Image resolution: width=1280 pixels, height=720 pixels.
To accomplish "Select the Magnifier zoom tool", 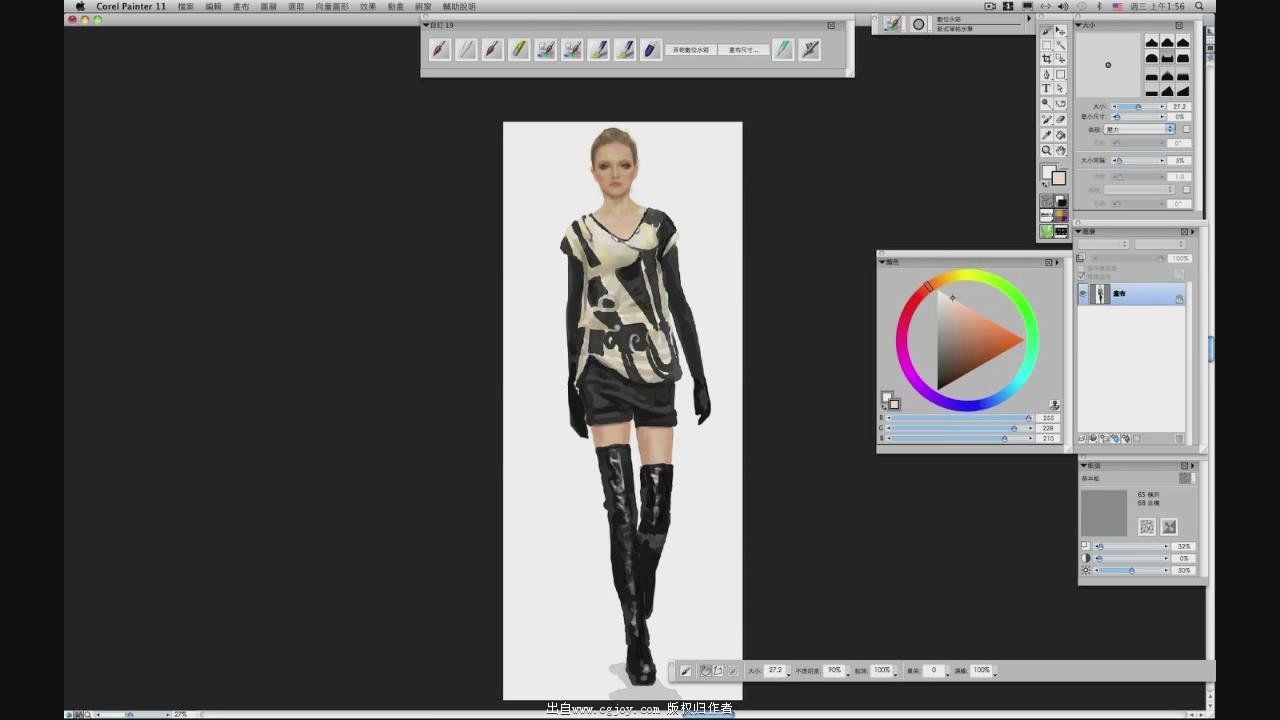I will (1047, 150).
